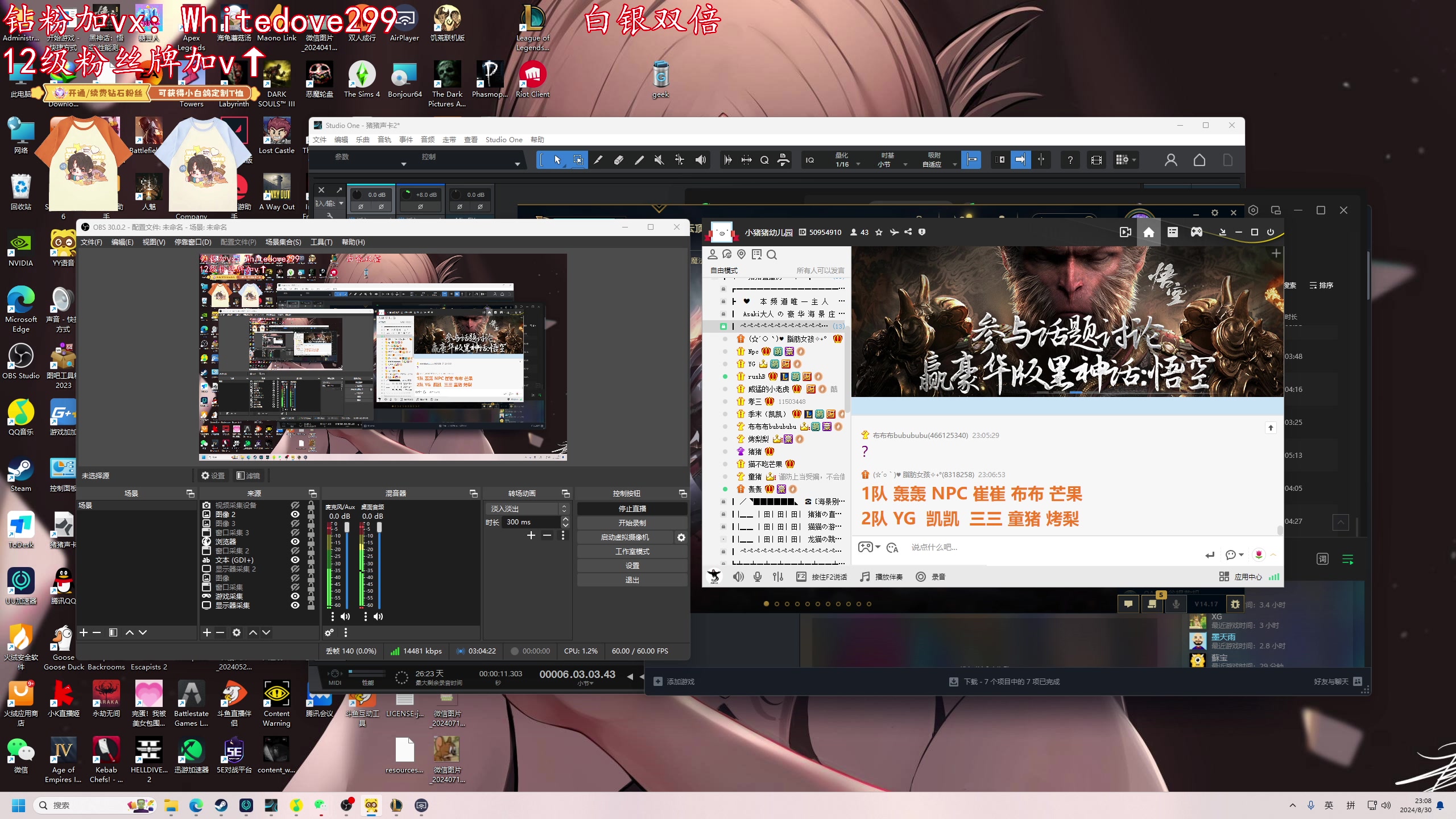Select the zoom tool in Studio One toolbar

pos(764,160)
